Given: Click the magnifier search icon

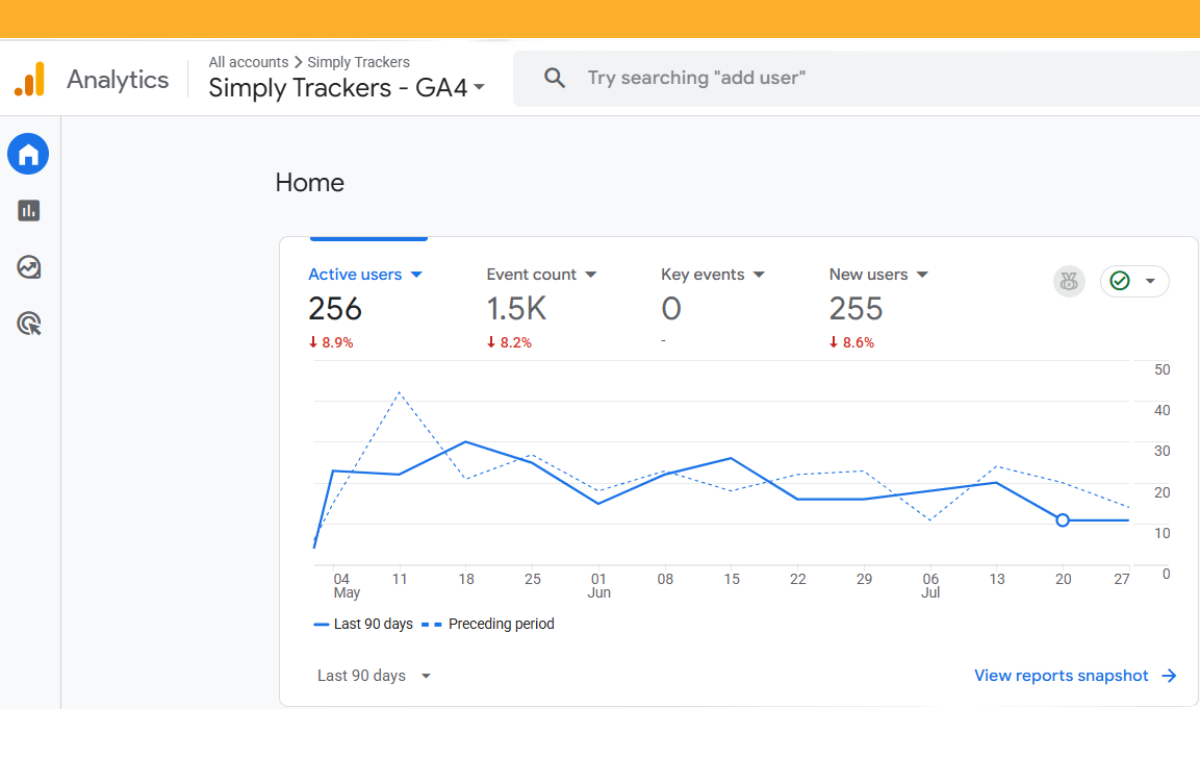Looking at the screenshot, I should [555, 78].
